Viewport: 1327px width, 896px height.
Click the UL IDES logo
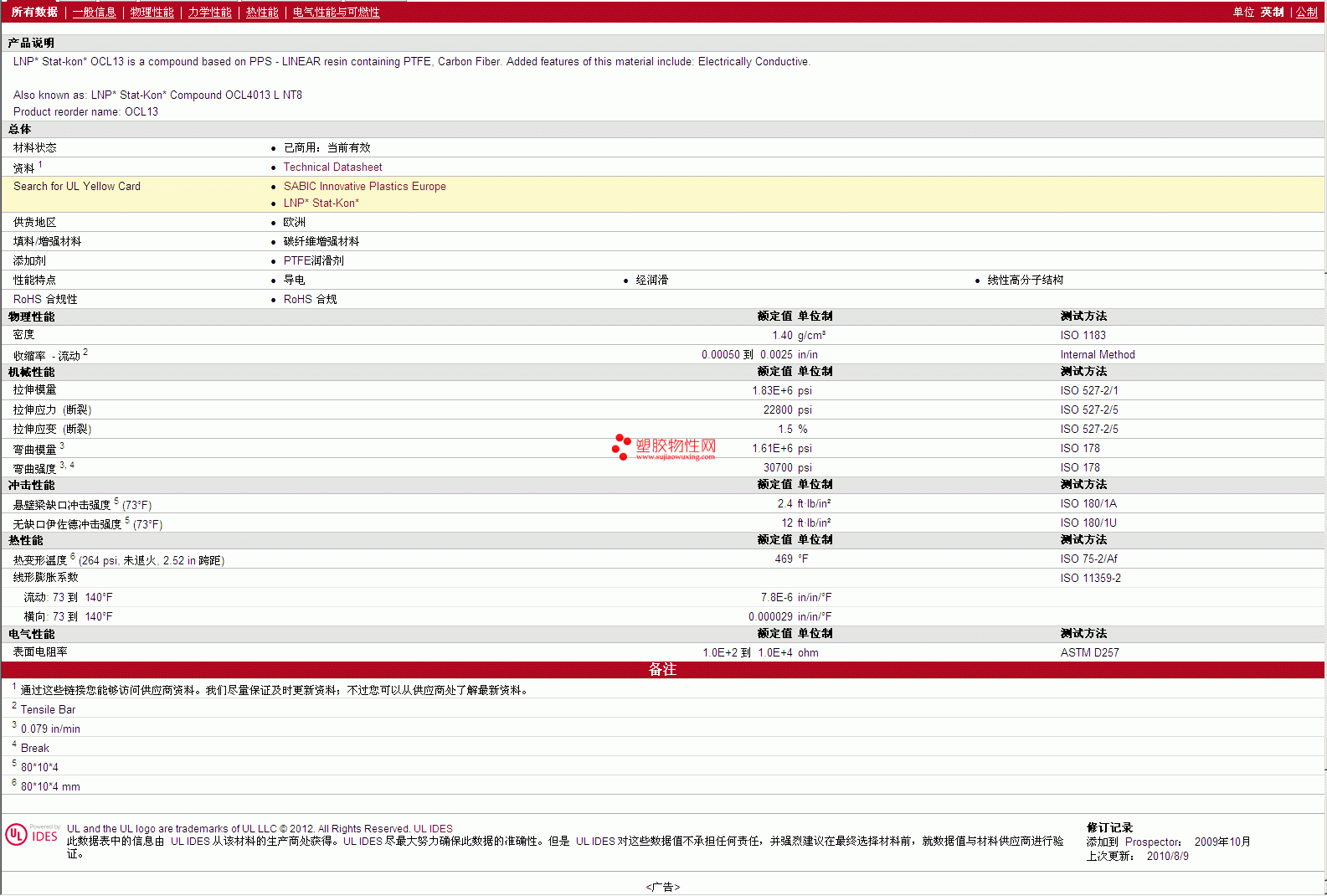[x=32, y=834]
